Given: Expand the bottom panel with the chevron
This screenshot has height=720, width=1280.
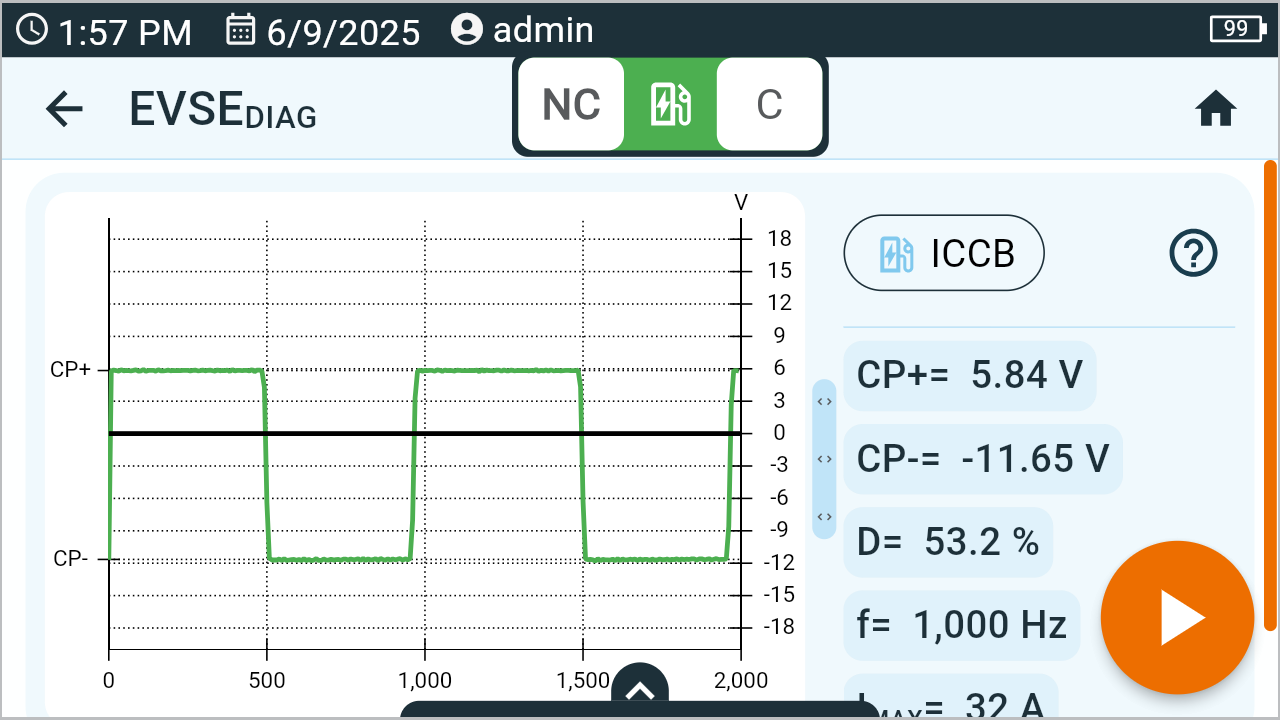Looking at the screenshot, I should click(x=640, y=688).
